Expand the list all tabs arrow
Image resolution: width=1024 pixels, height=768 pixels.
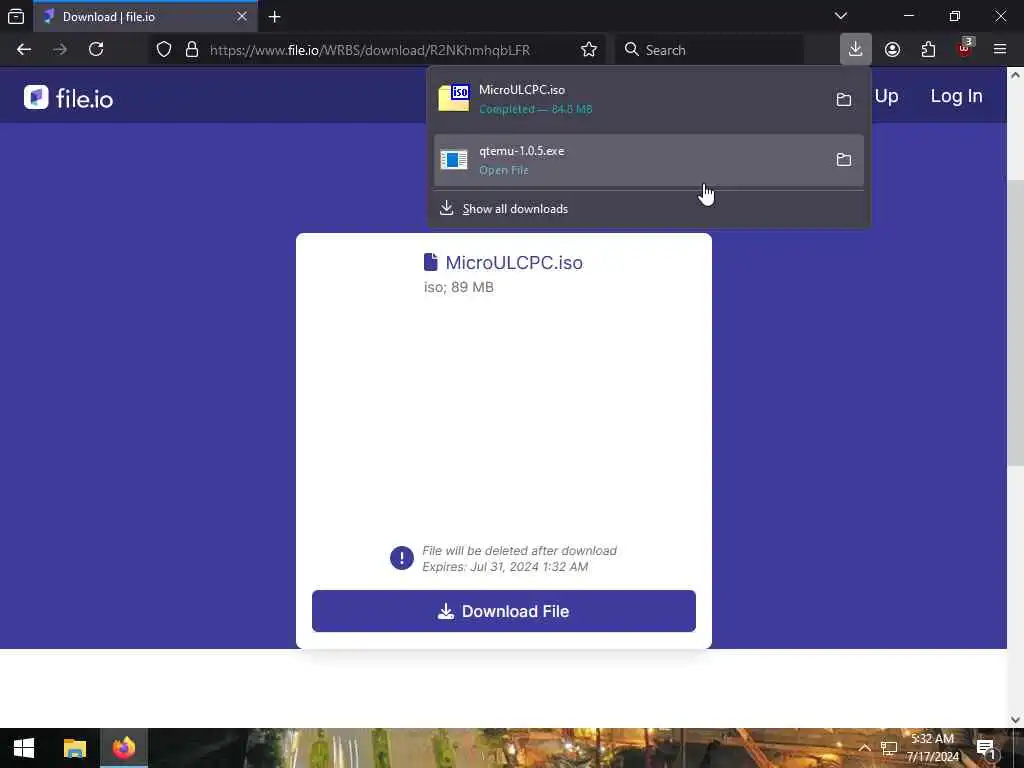coord(841,16)
